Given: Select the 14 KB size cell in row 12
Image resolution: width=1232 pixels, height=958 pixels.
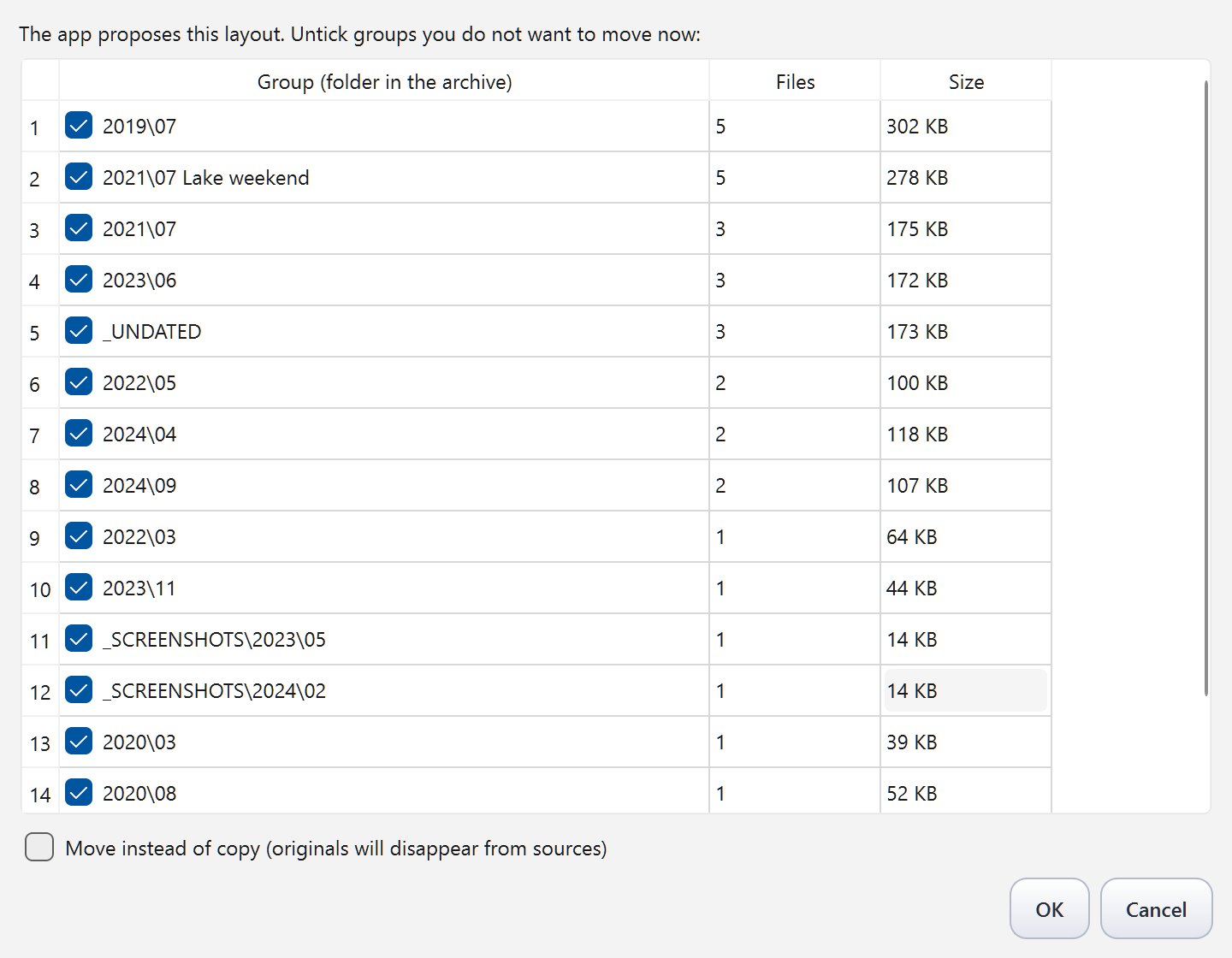Looking at the screenshot, I should click(966, 690).
